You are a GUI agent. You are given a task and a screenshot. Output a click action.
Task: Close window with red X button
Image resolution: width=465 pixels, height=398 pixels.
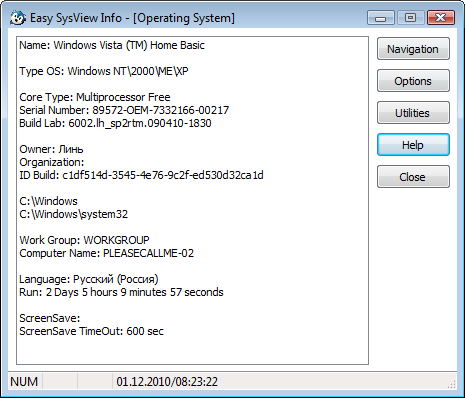coord(441,18)
